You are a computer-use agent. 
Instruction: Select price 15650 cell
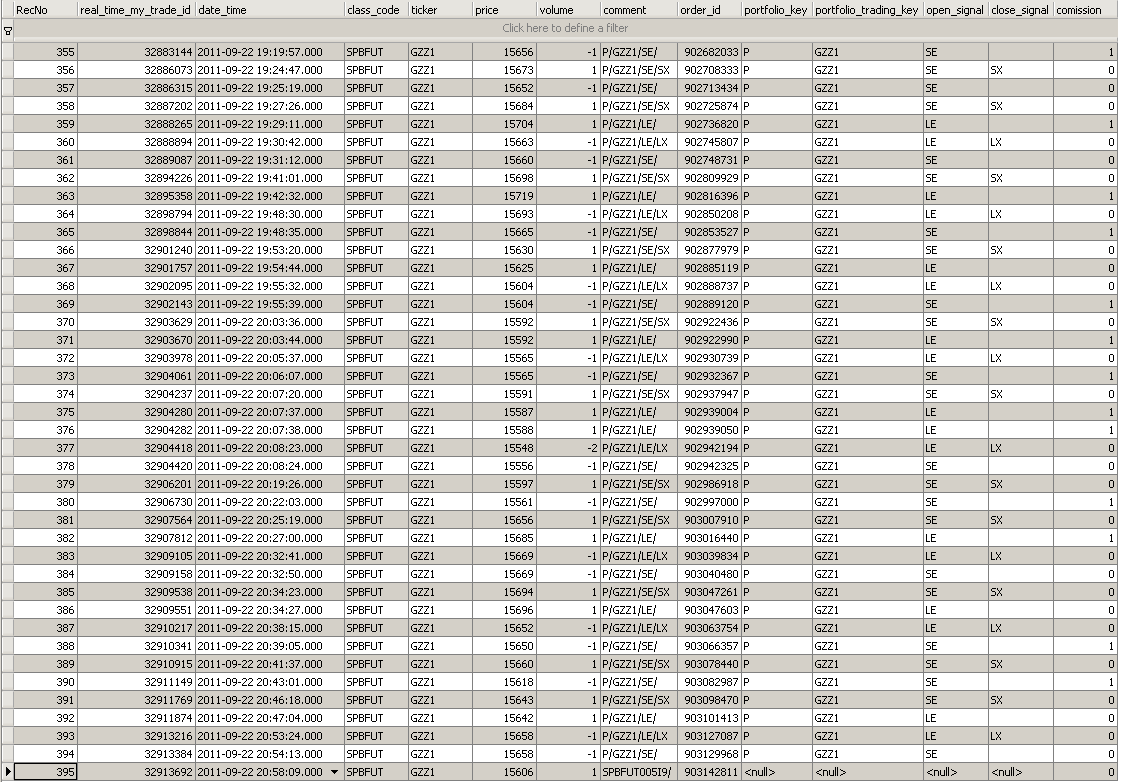coord(504,646)
